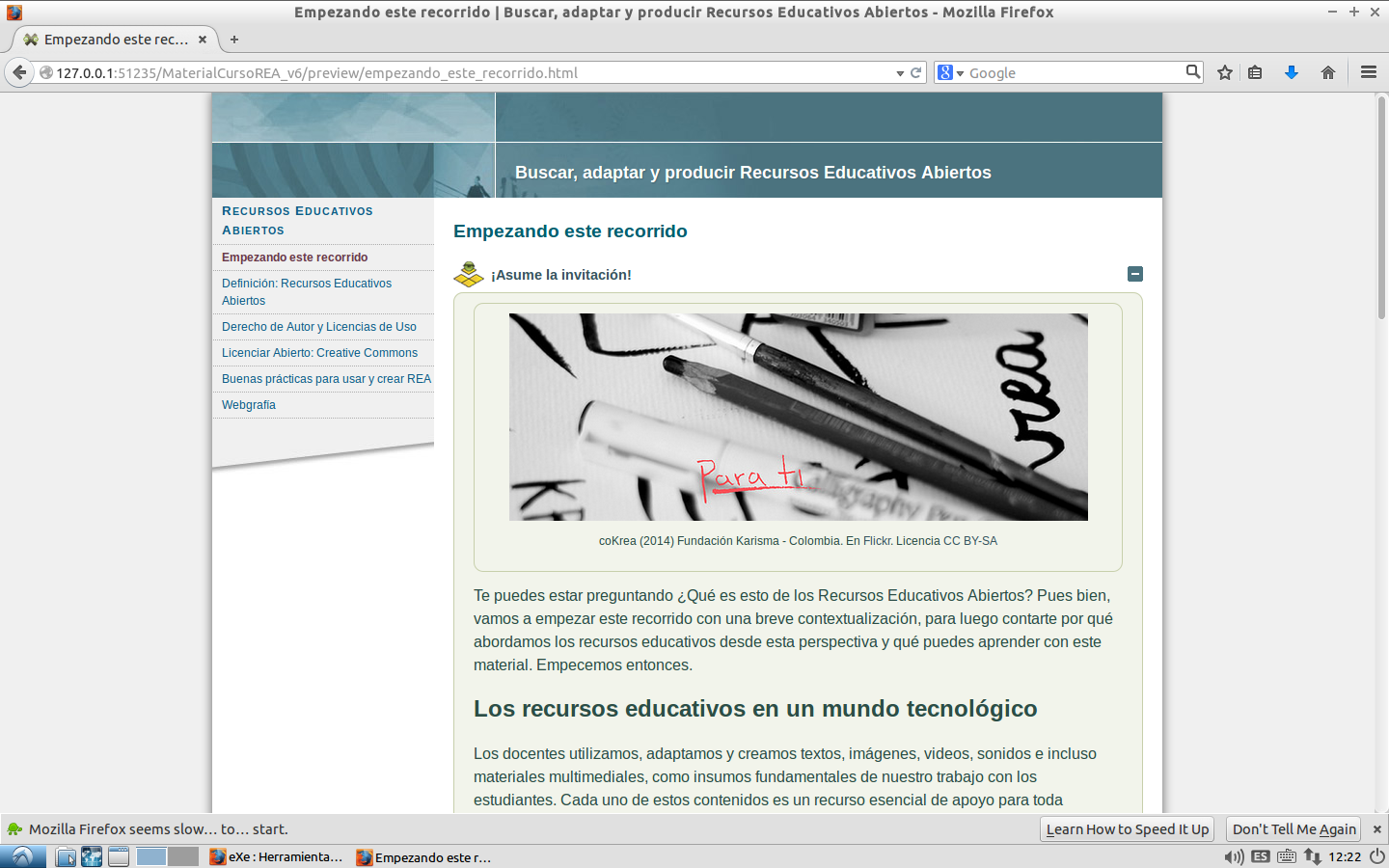Collapse the '¡Asume la invitación!' section
Image resolution: width=1389 pixels, height=868 pixels.
pyautogui.click(x=1135, y=274)
